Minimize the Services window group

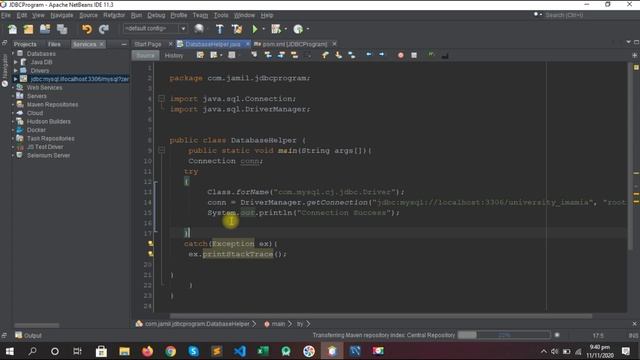click(124, 44)
